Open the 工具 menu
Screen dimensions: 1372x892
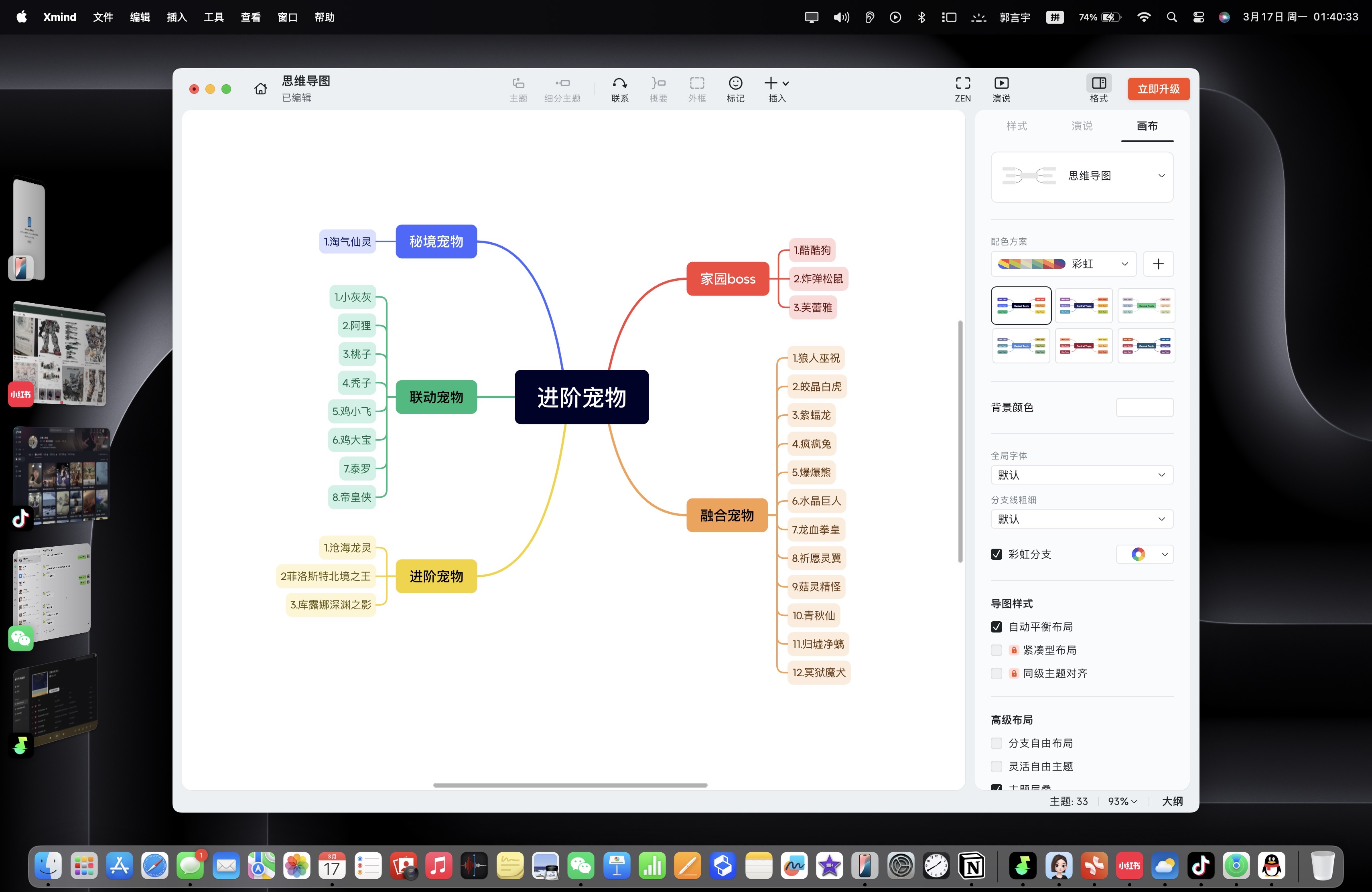(213, 17)
